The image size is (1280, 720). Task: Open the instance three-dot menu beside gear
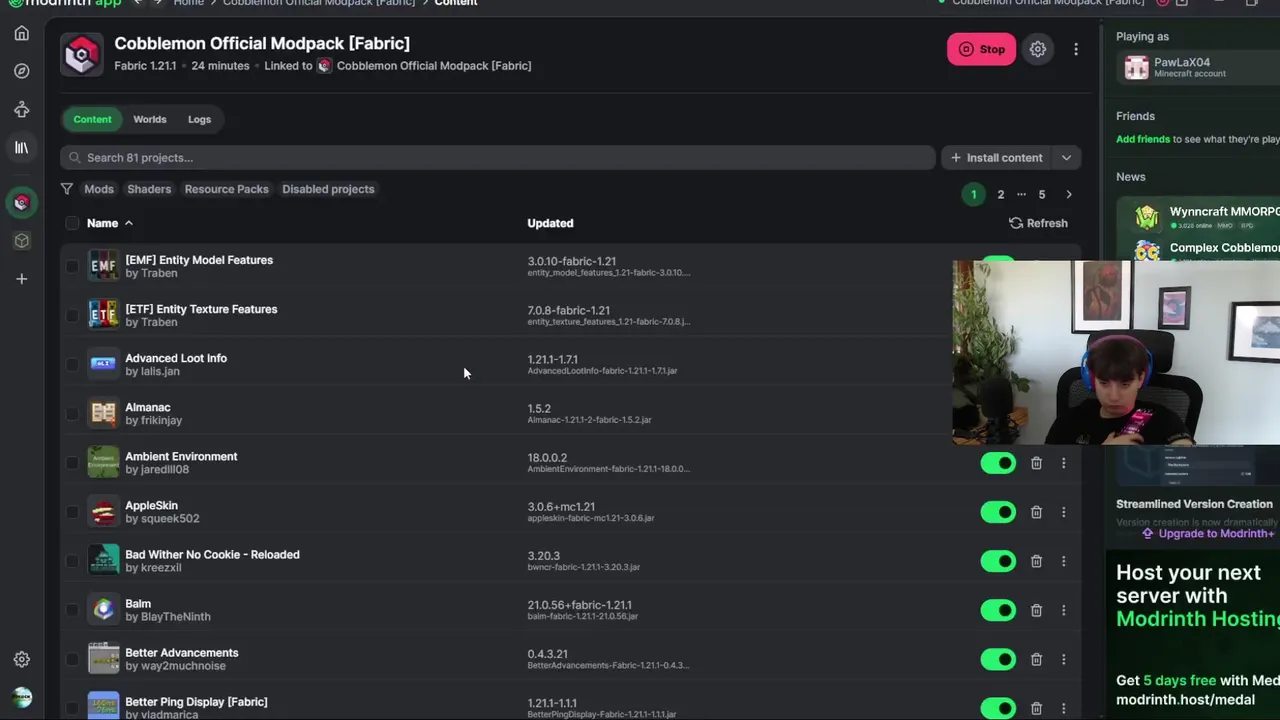[1076, 49]
